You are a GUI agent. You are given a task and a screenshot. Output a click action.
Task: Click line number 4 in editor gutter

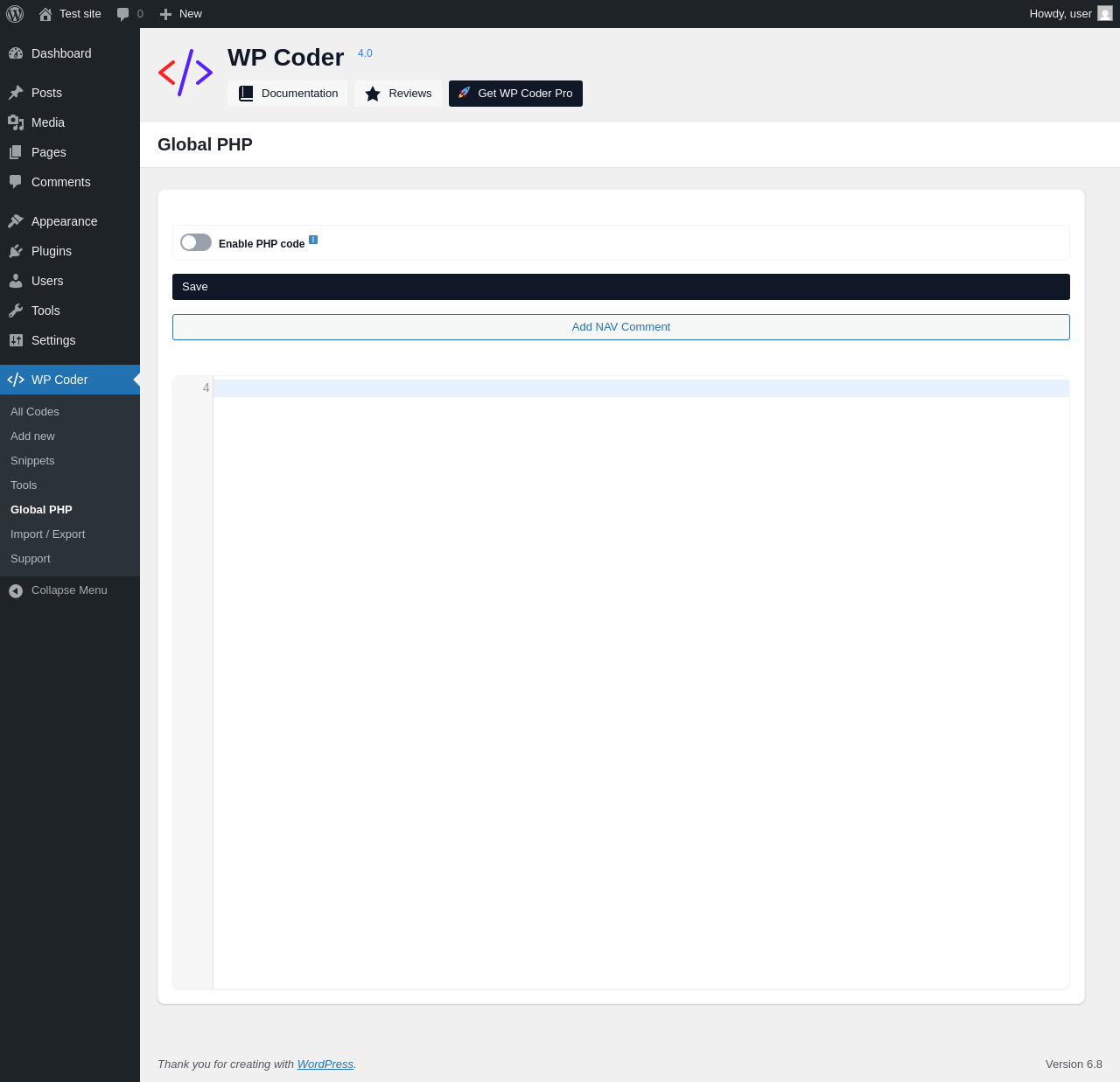coord(206,387)
